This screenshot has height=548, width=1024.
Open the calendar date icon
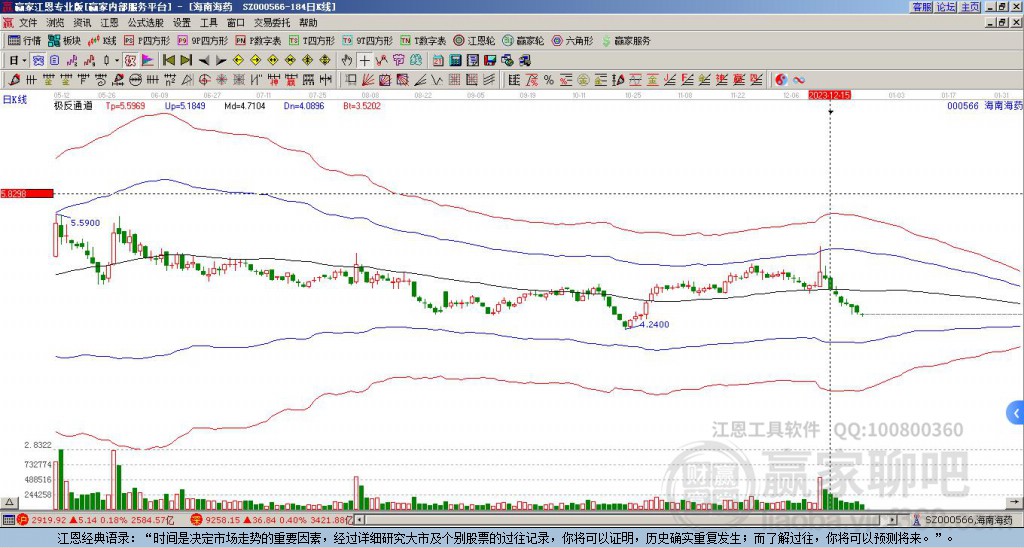click(438, 60)
